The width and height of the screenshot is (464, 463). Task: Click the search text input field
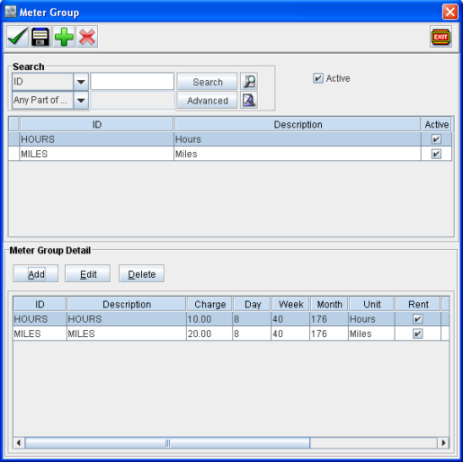tap(132, 82)
